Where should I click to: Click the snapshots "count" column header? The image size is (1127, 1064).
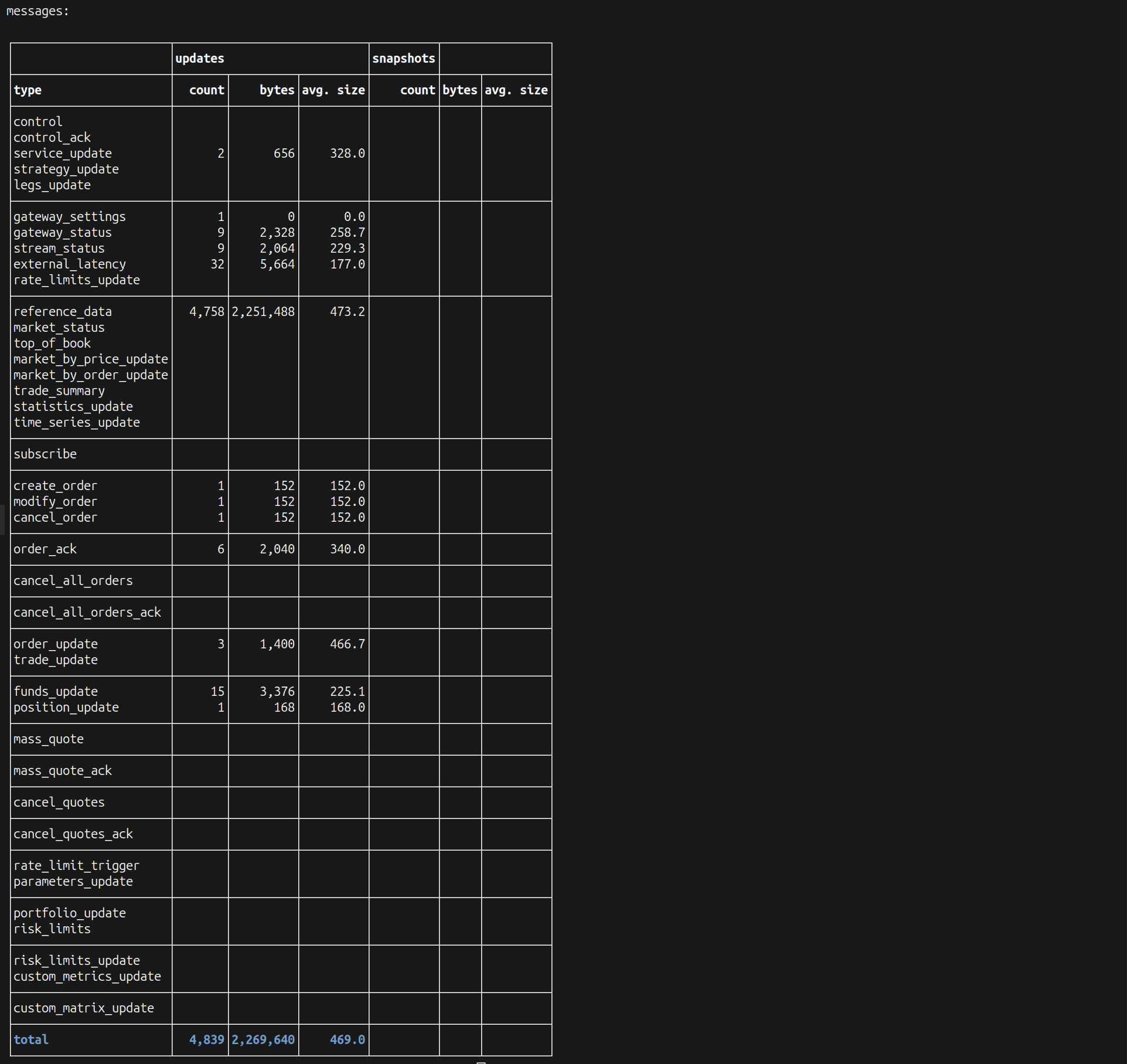tap(417, 90)
